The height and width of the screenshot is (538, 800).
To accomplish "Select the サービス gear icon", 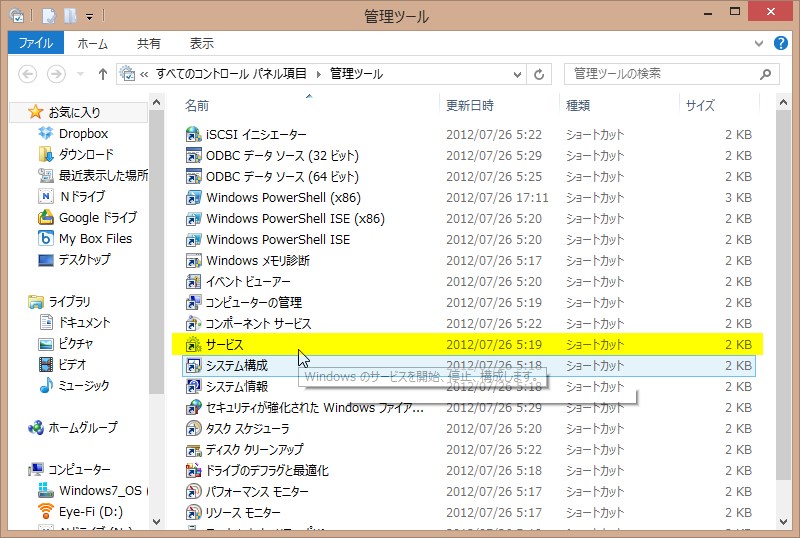I will coord(193,345).
